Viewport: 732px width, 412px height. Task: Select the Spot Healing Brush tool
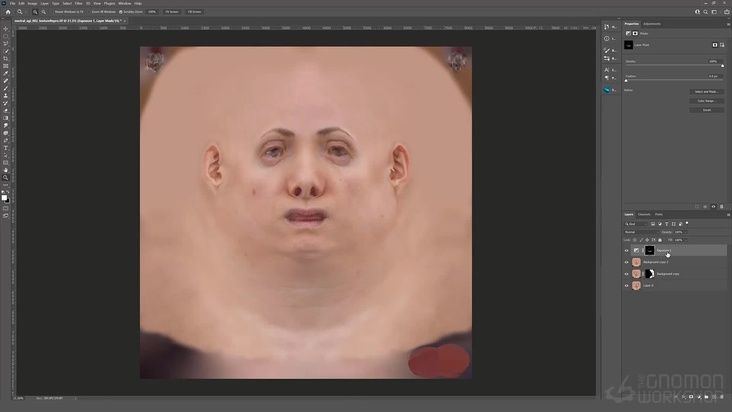pyautogui.click(x=6, y=81)
